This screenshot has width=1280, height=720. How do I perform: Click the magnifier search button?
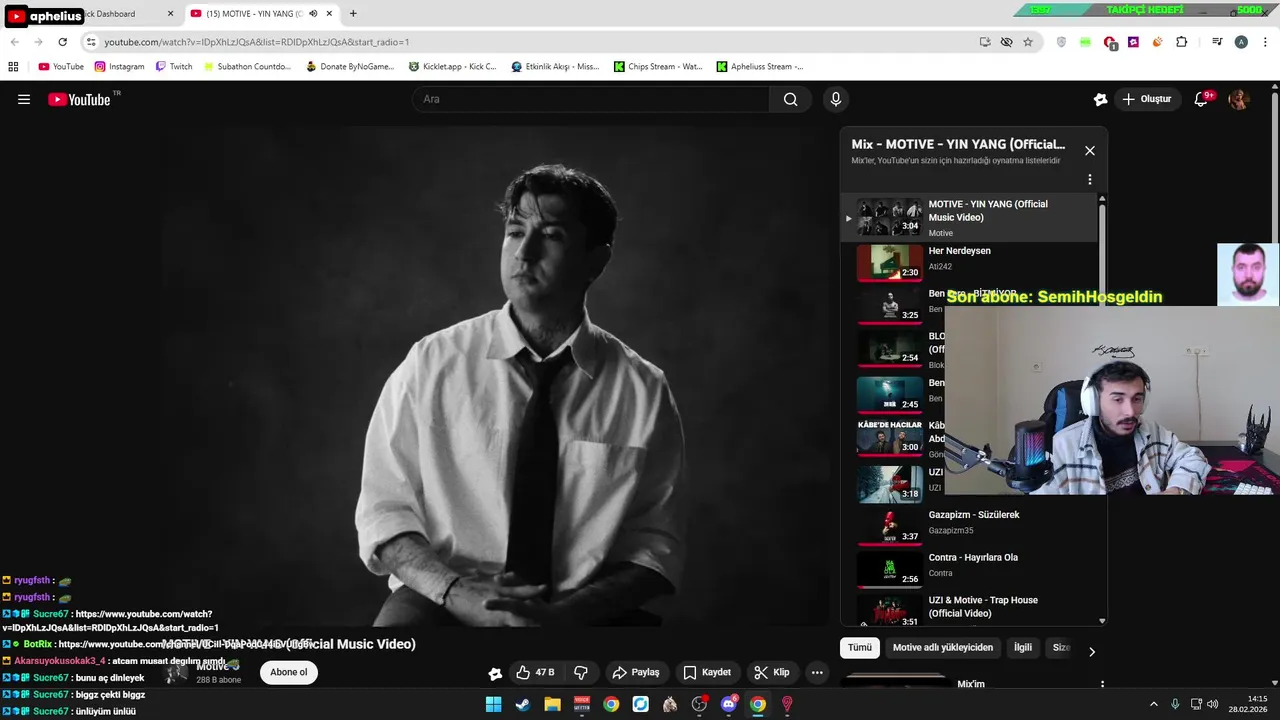[x=791, y=99]
